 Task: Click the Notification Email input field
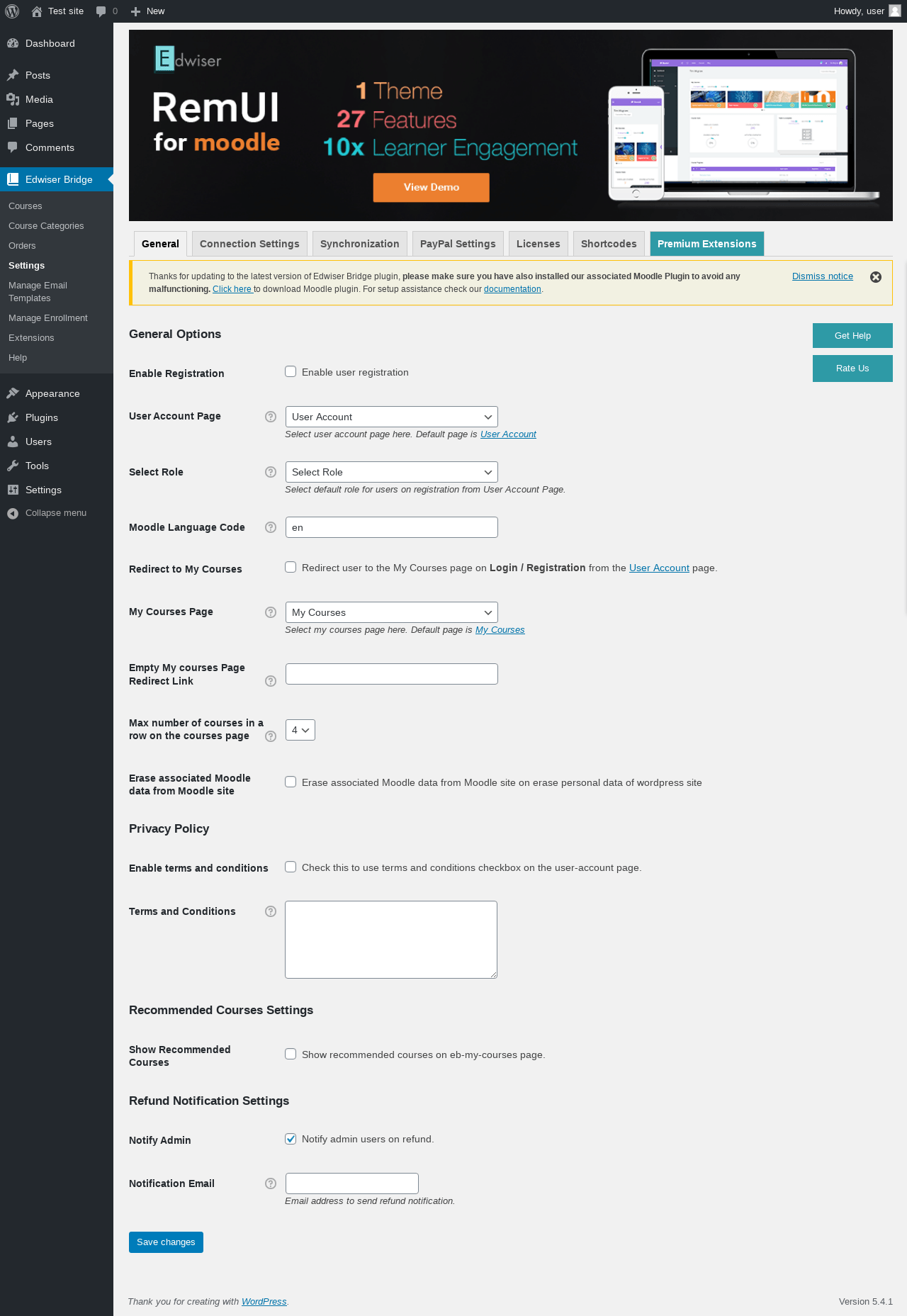[x=352, y=1183]
